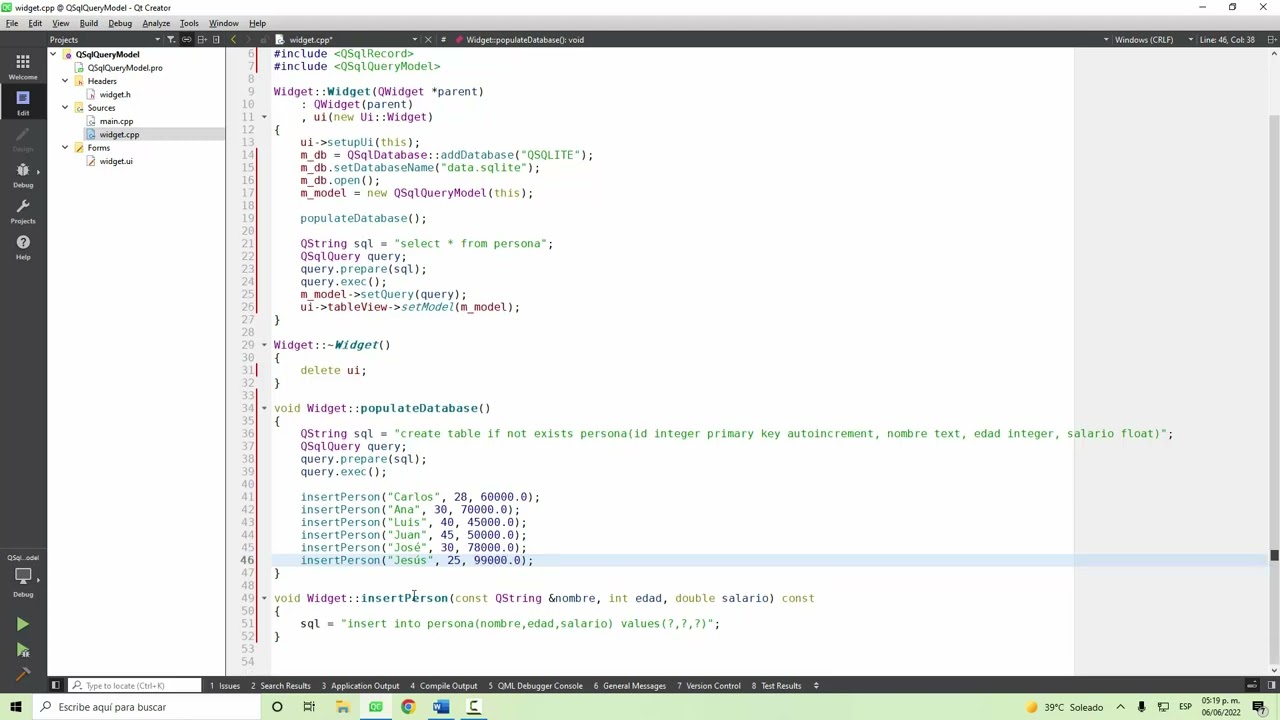Open the Tools menu
Viewport: 1280px width, 720px height.
tap(189, 23)
